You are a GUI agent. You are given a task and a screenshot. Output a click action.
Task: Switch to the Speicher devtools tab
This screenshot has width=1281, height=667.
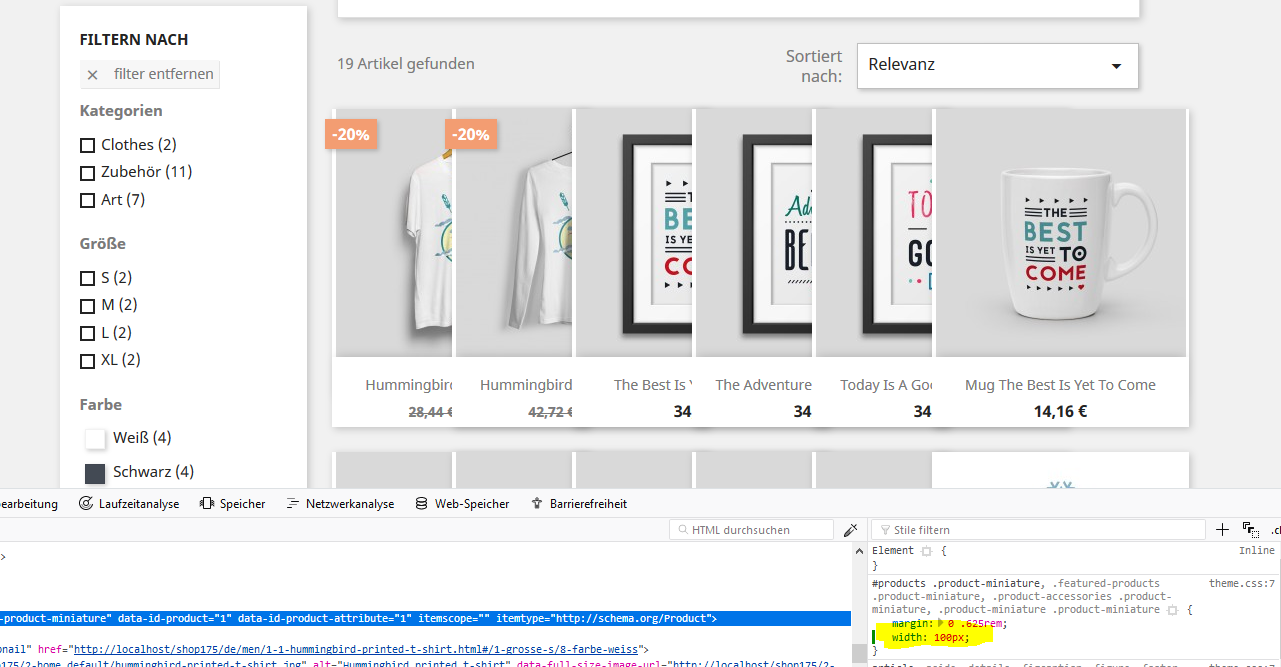pos(233,504)
